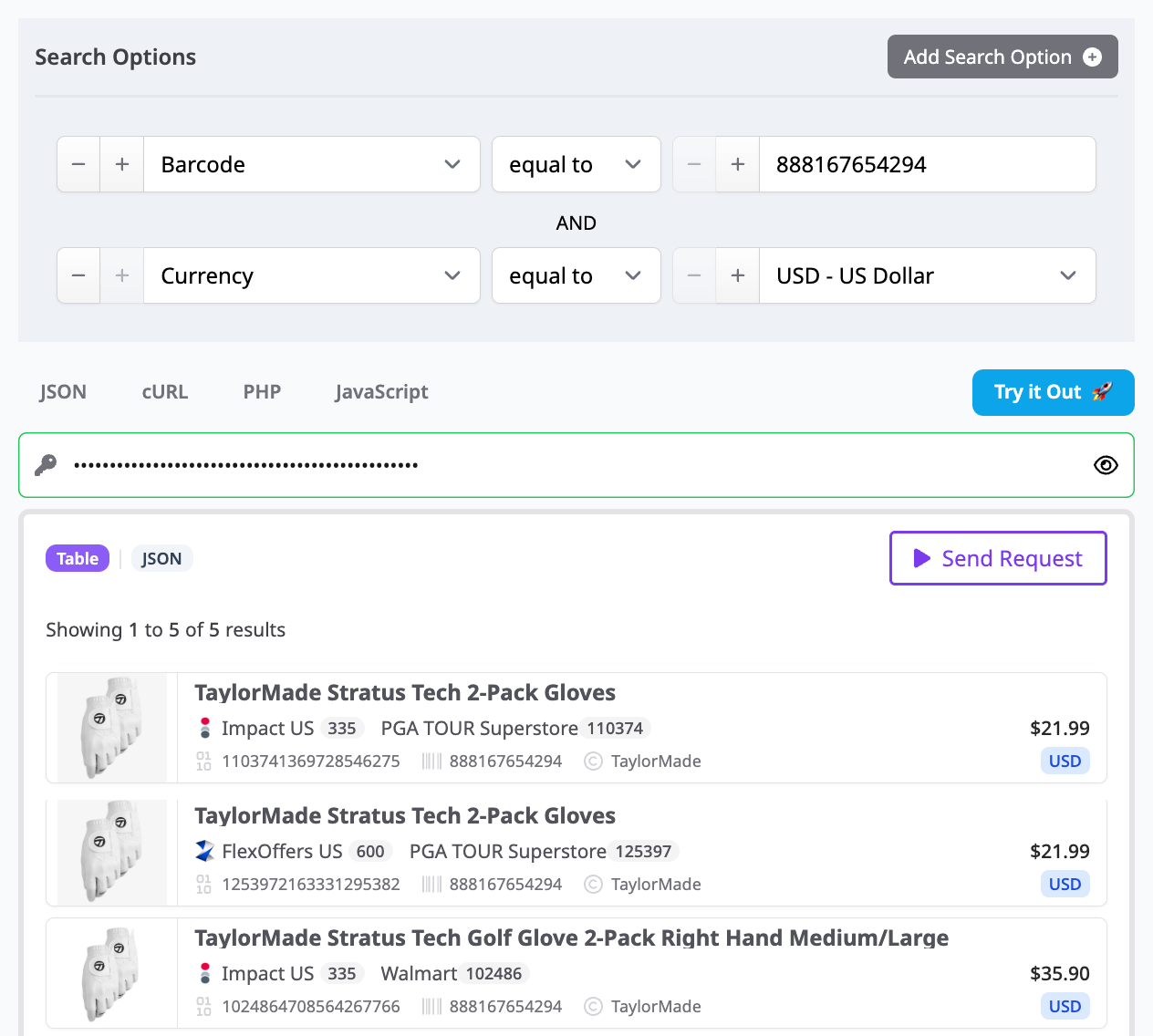Click barcode icon in FlexOffers result row
This screenshot has width=1153, height=1036.
tap(431, 884)
